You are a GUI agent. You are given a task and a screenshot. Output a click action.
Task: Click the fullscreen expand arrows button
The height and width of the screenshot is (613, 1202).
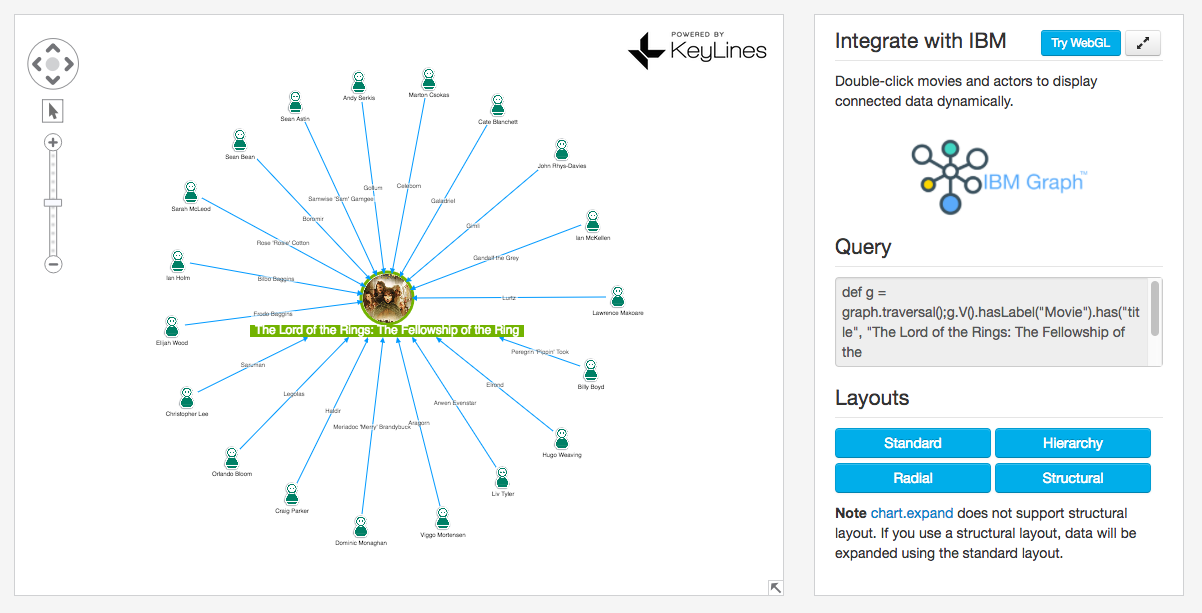click(x=1143, y=43)
